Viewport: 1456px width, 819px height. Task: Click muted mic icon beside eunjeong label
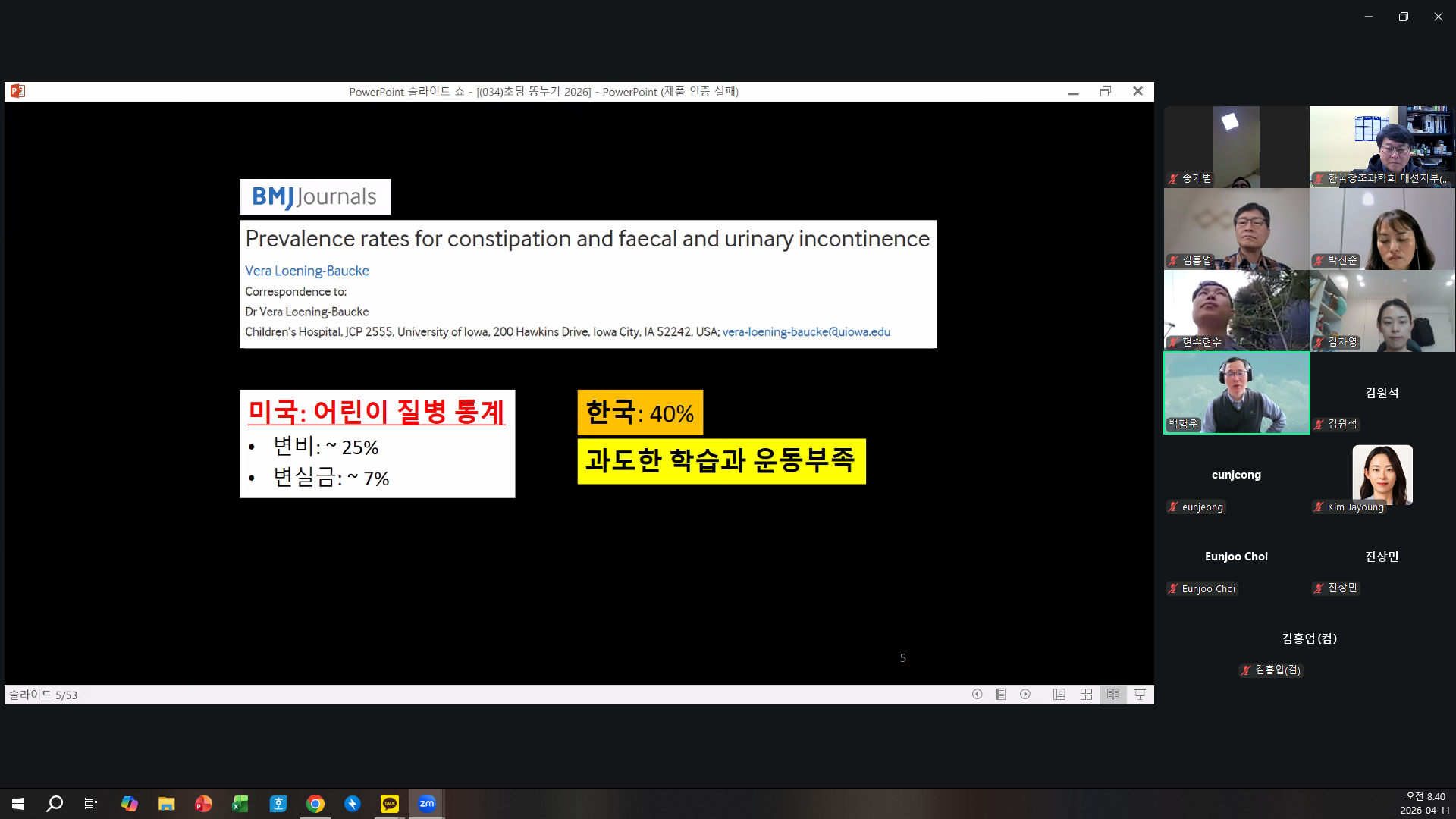point(1173,507)
